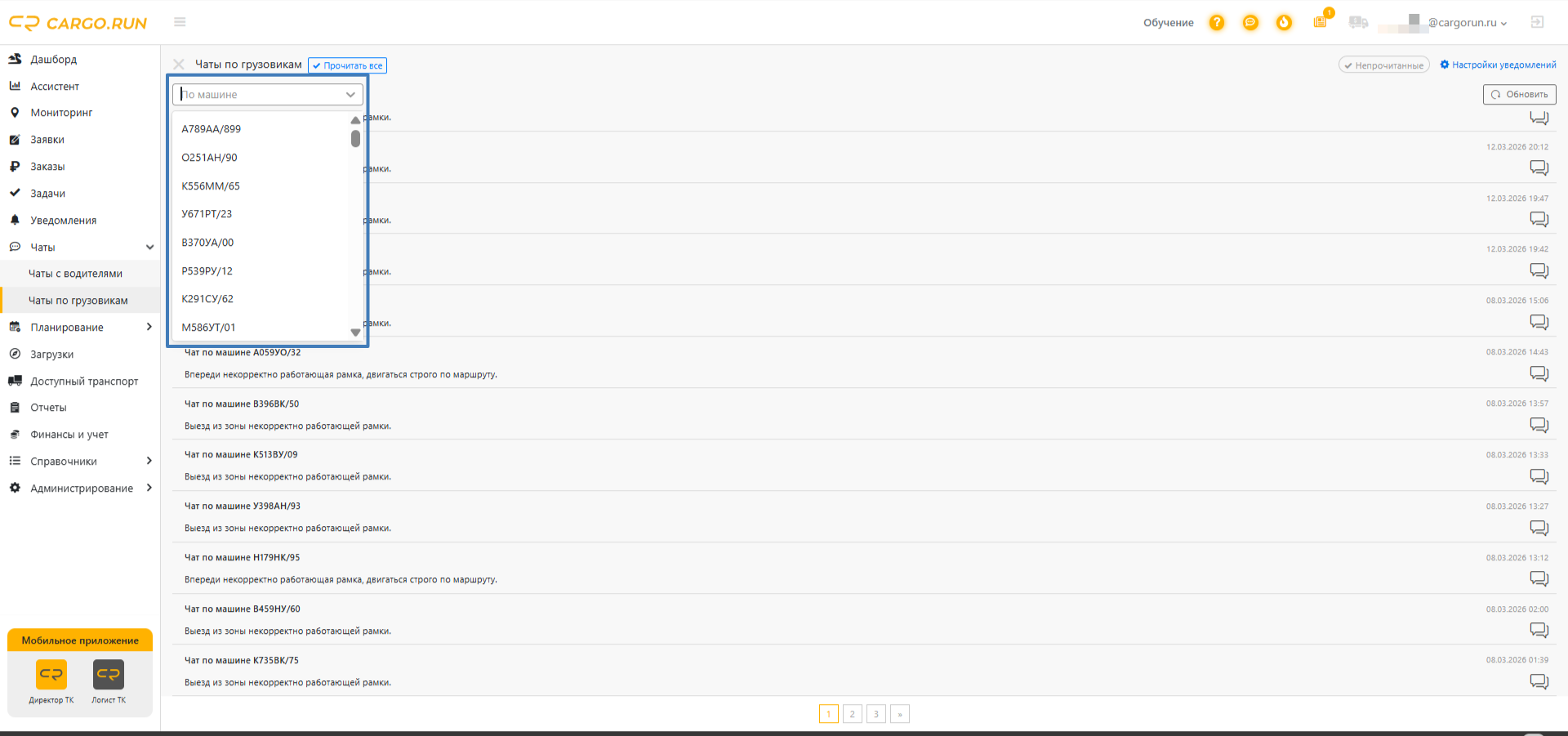The image size is (1568, 736).
Task: Select pagination page 1
Action: point(828,714)
